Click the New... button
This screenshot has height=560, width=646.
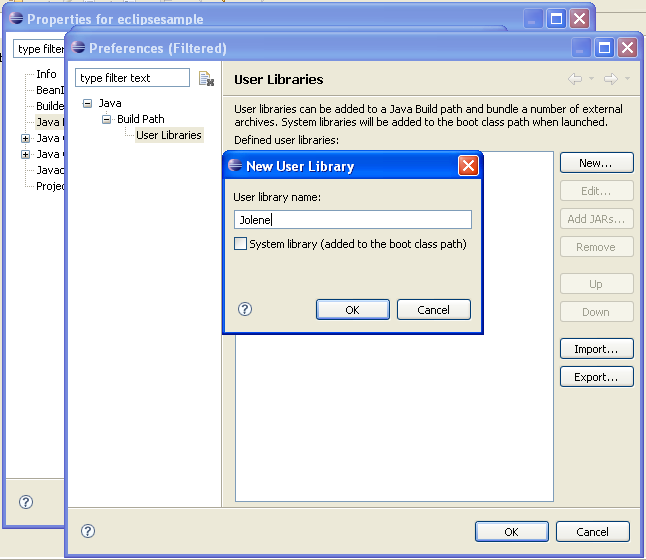596,163
